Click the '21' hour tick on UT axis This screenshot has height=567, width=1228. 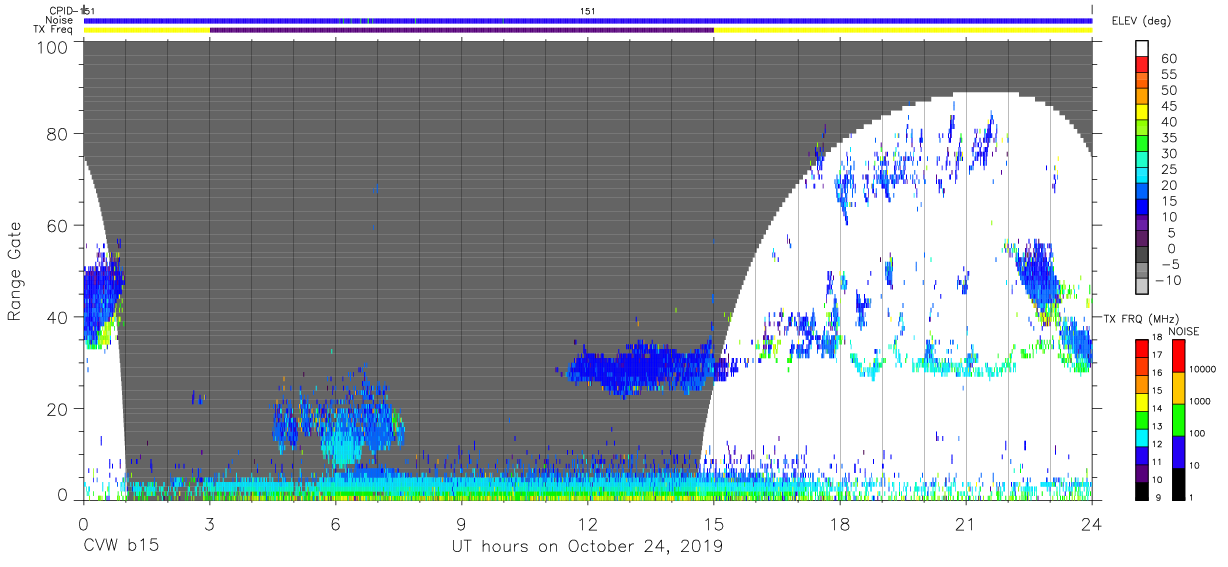click(x=966, y=523)
